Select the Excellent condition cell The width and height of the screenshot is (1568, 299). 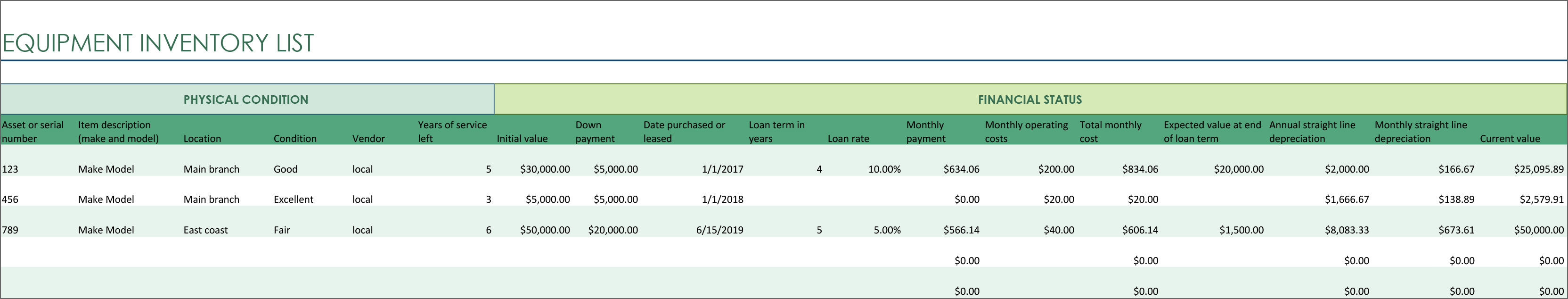coord(294,199)
